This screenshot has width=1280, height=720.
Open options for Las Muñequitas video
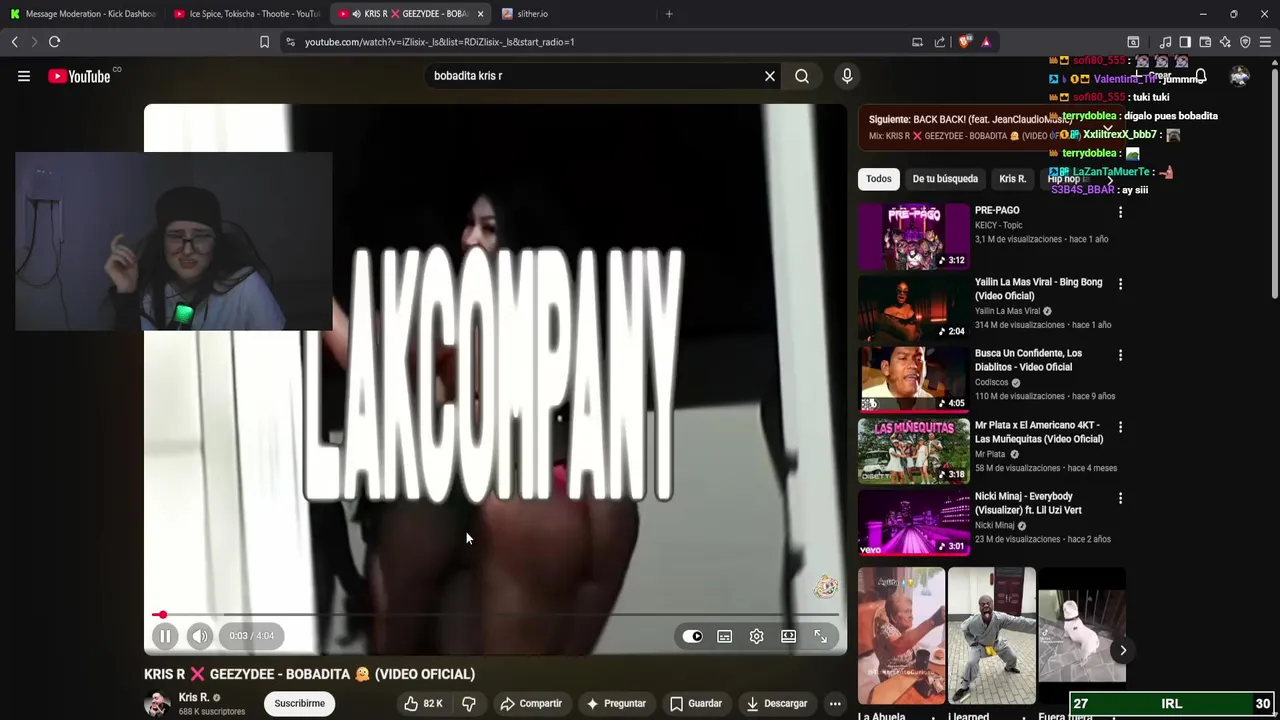[1120, 427]
